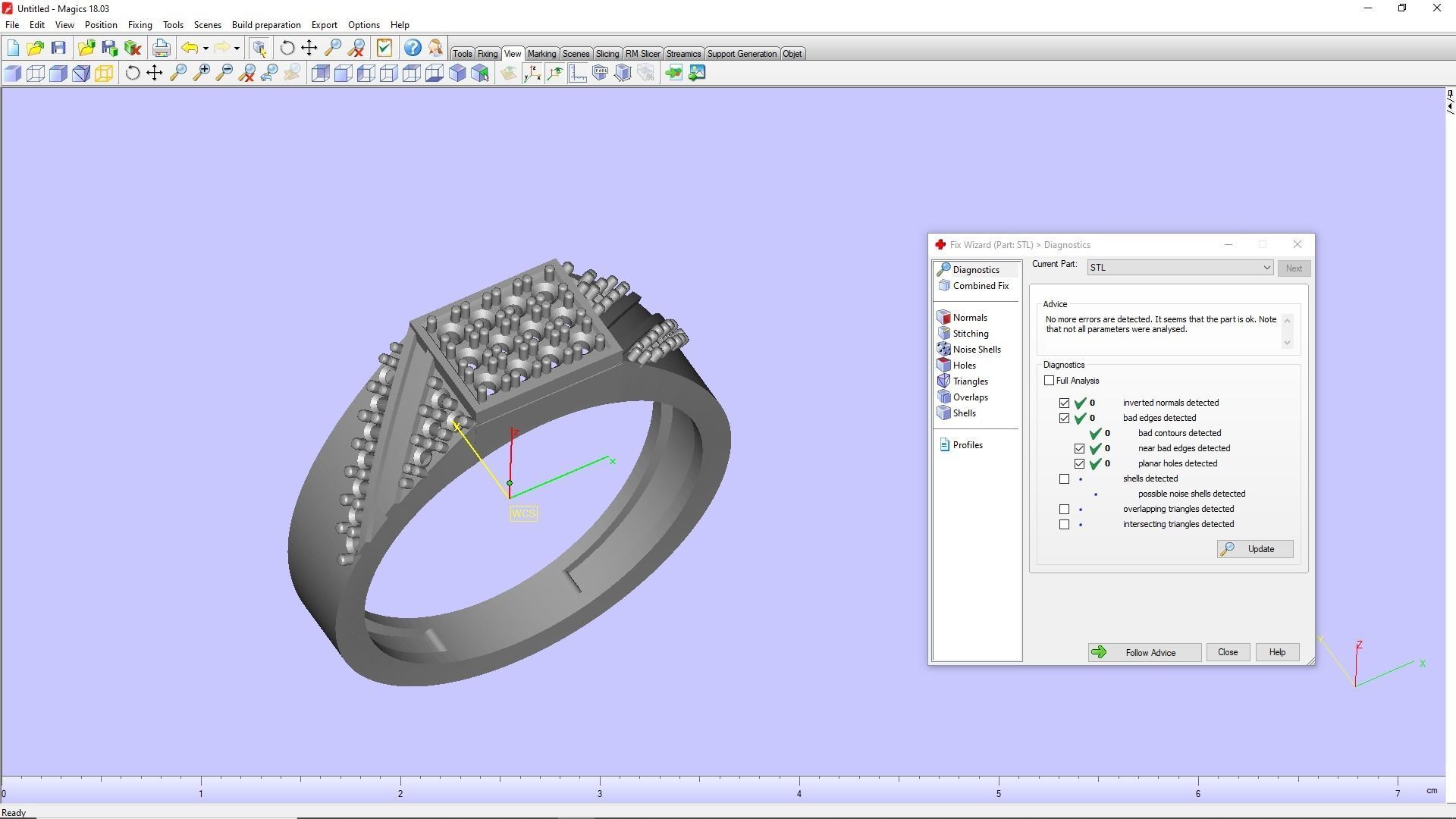Select Stitching in Fix Wizard sidebar
1456x819 pixels.
click(963, 334)
